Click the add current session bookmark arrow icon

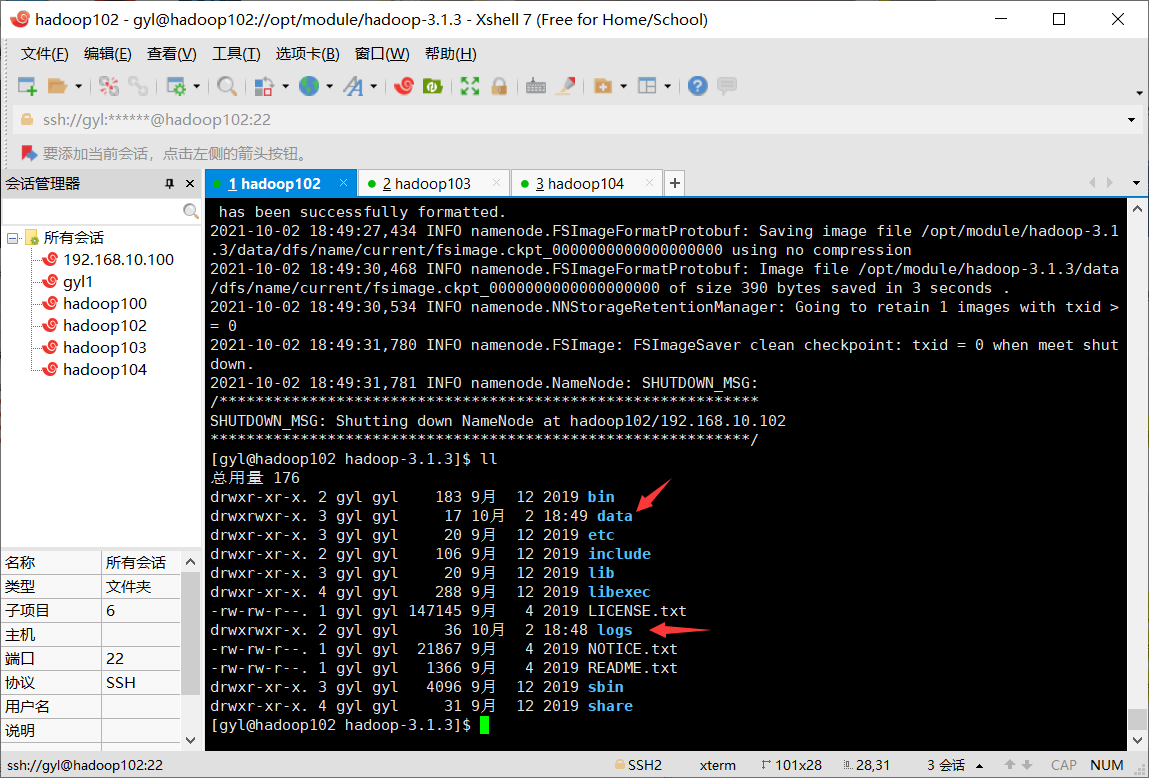pyautogui.click(x=29, y=153)
